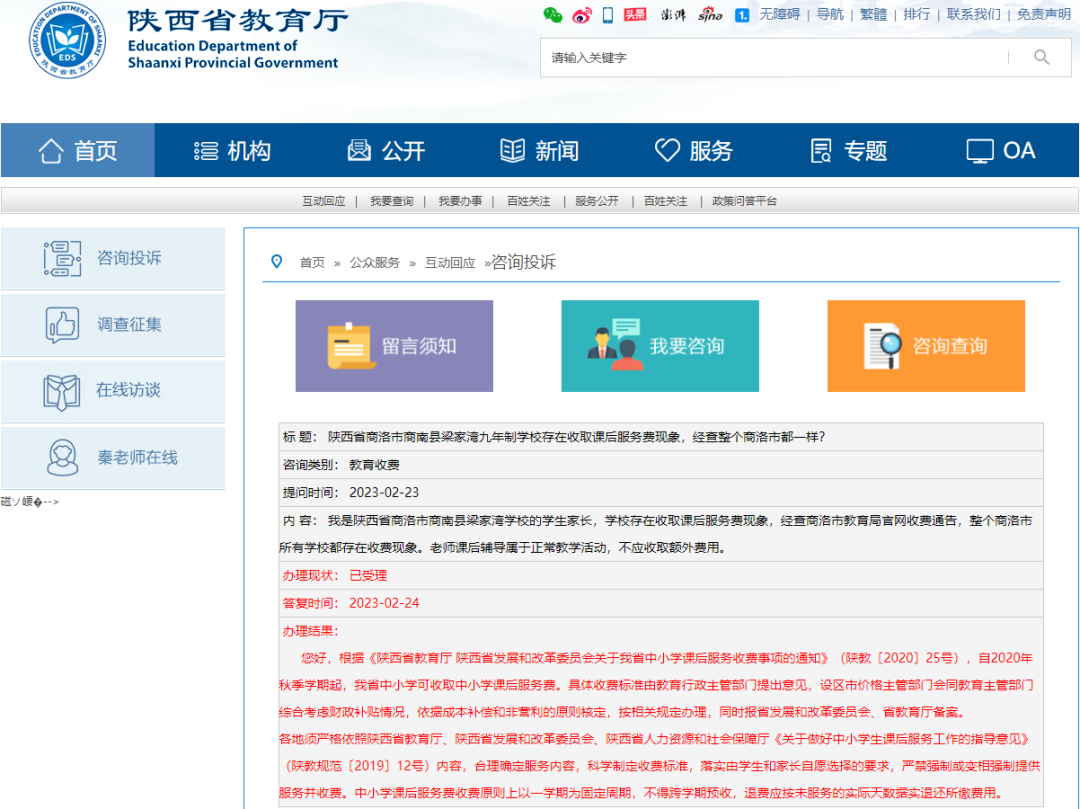1080x809 pixels.
Task: Click the search magnifier icon
Action: point(1041,57)
